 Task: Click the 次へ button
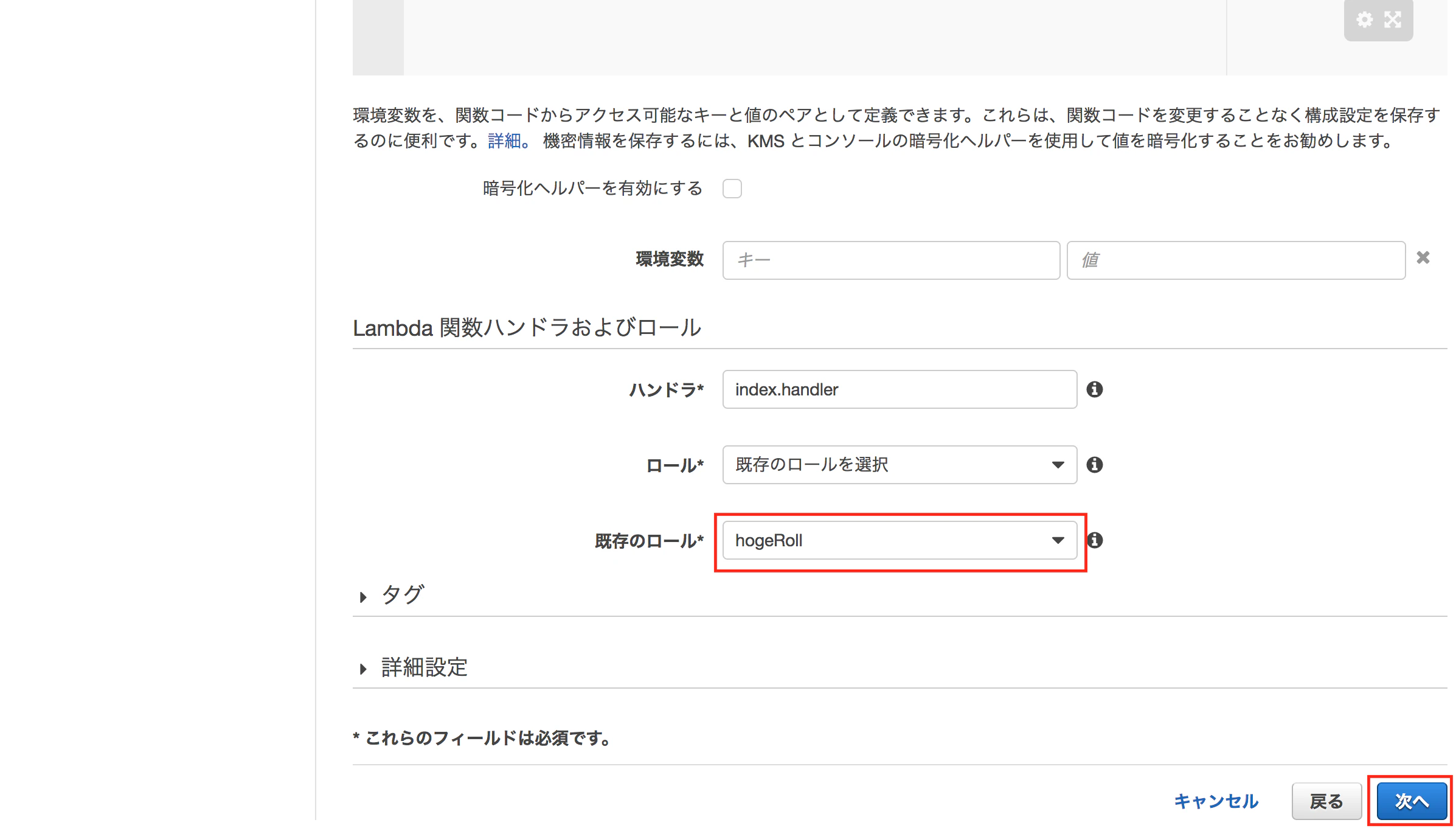click(x=1412, y=802)
